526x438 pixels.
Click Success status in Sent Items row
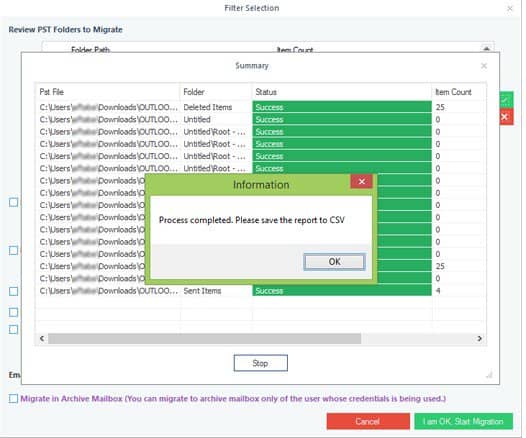click(x=342, y=291)
